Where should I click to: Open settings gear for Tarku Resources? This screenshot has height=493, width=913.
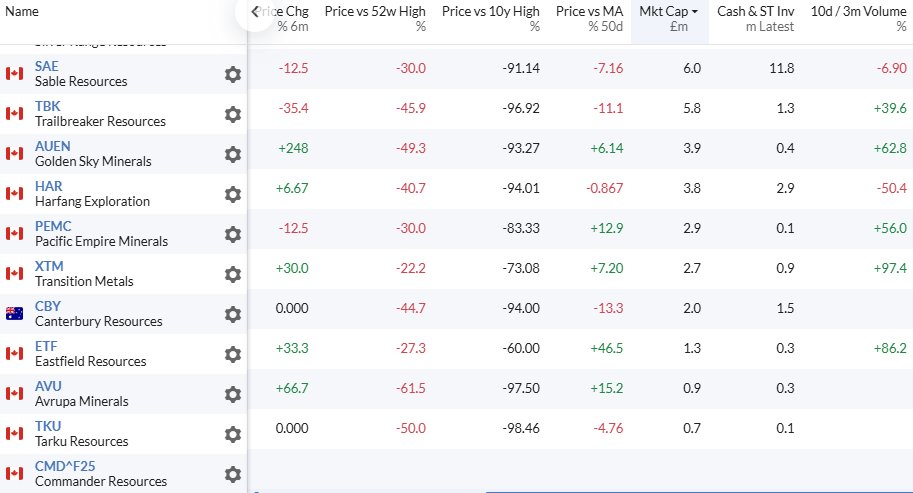click(x=233, y=434)
